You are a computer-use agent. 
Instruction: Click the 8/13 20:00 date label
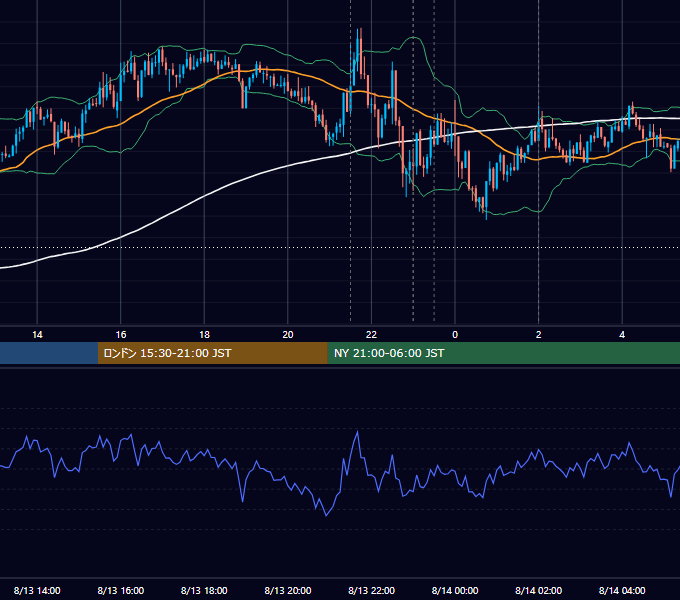click(x=288, y=590)
